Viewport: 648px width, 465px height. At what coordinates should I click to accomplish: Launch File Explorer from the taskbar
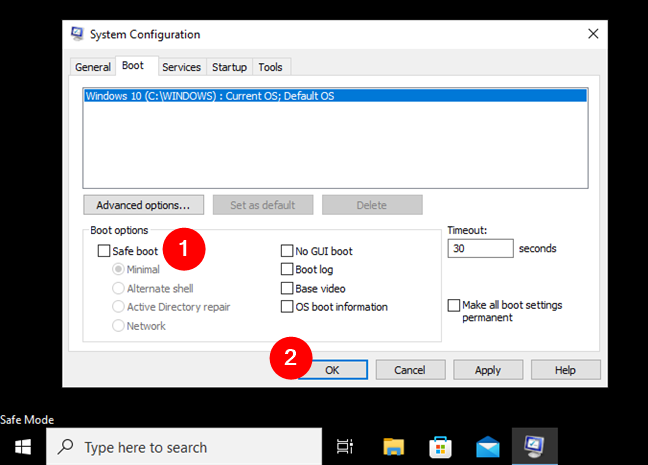tap(393, 447)
